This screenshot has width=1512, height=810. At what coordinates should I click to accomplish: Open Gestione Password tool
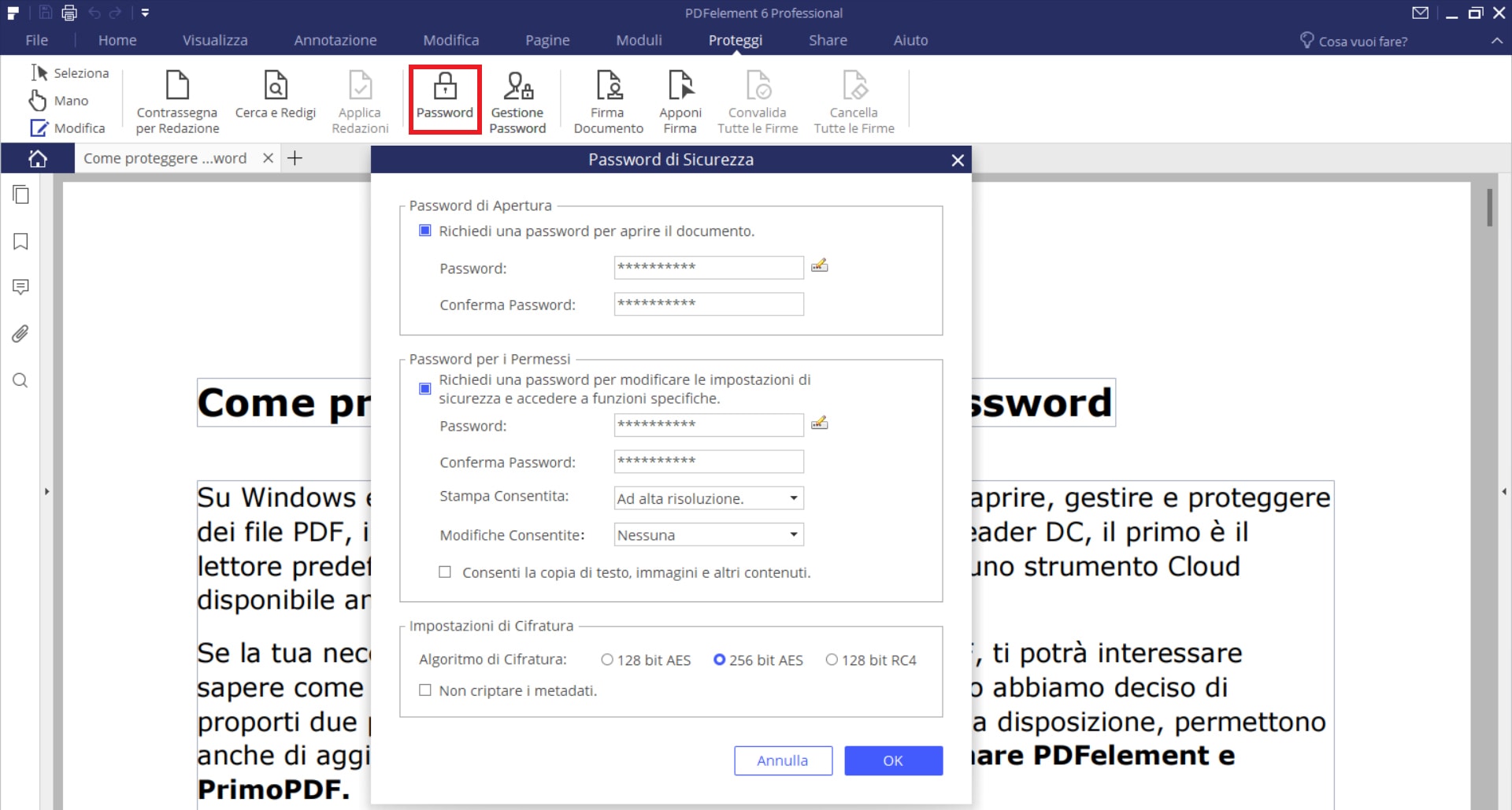pos(517,98)
